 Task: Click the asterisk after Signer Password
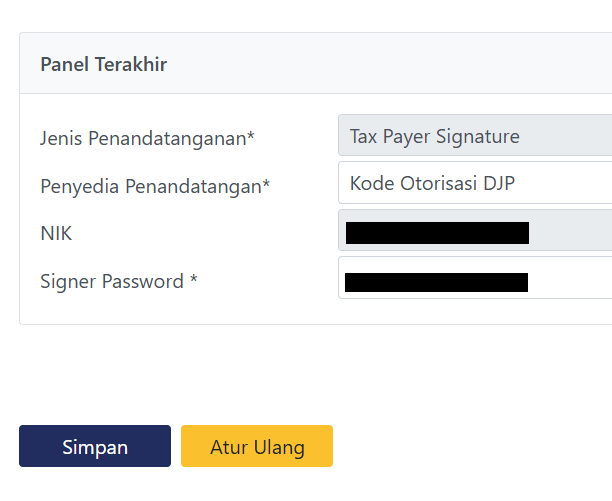click(x=193, y=281)
